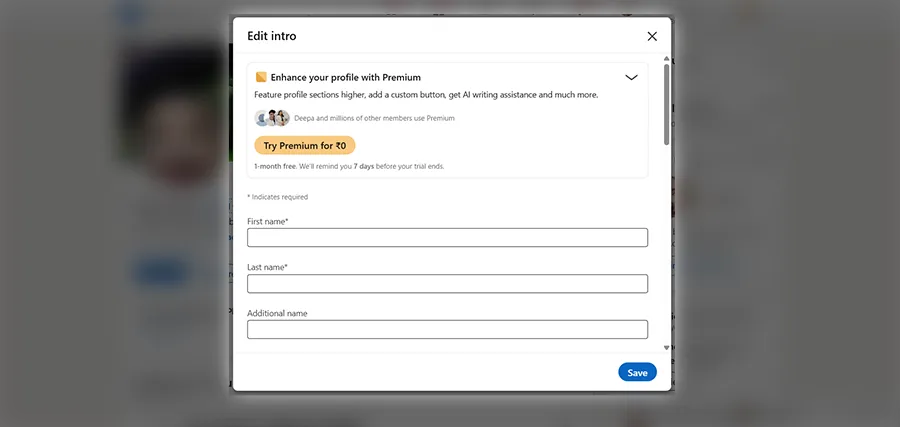The image size is (900, 427).
Task: Click the "Feature profile sections higher" description
Action: point(426,95)
